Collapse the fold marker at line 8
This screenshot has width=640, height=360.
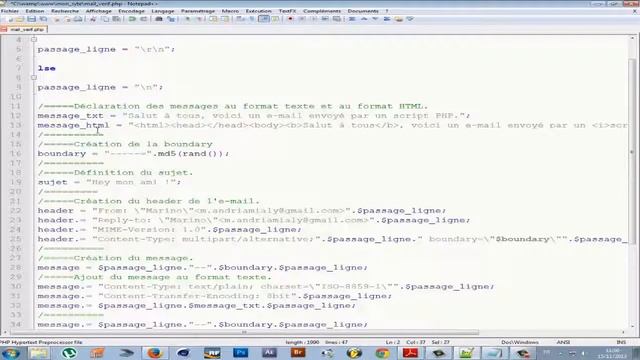click(x=34, y=78)
